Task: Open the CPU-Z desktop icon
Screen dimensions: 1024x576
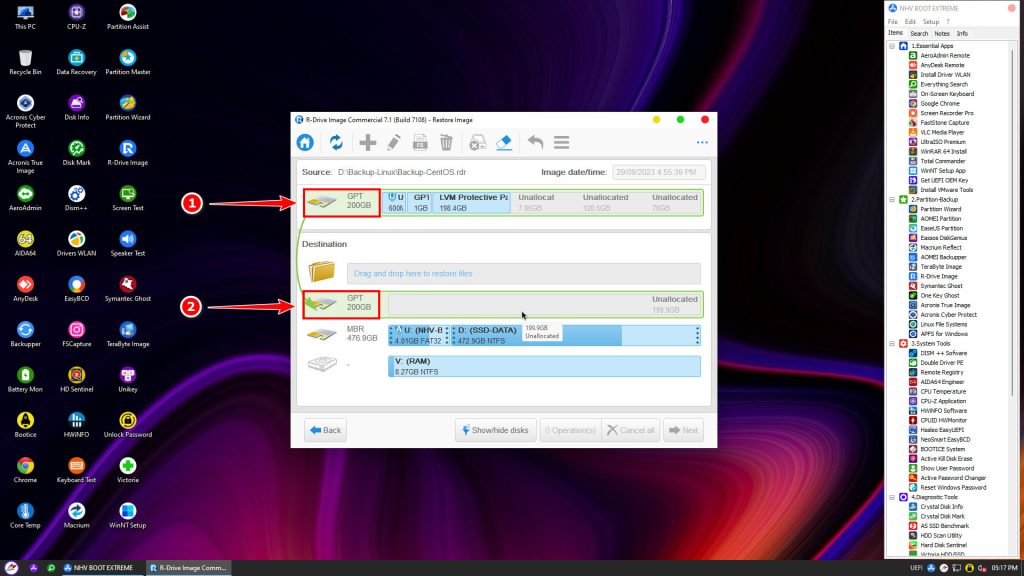Action: point(76,17)
